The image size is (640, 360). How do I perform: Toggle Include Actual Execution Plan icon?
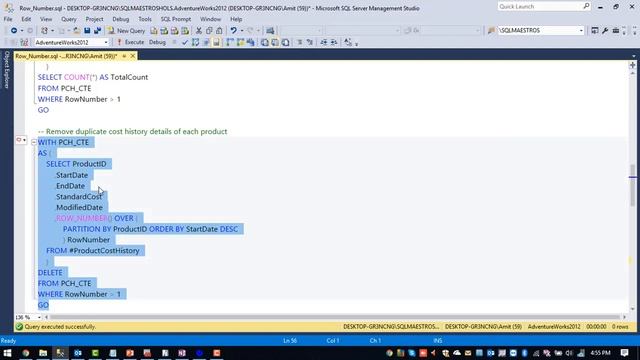click(229, 42)
